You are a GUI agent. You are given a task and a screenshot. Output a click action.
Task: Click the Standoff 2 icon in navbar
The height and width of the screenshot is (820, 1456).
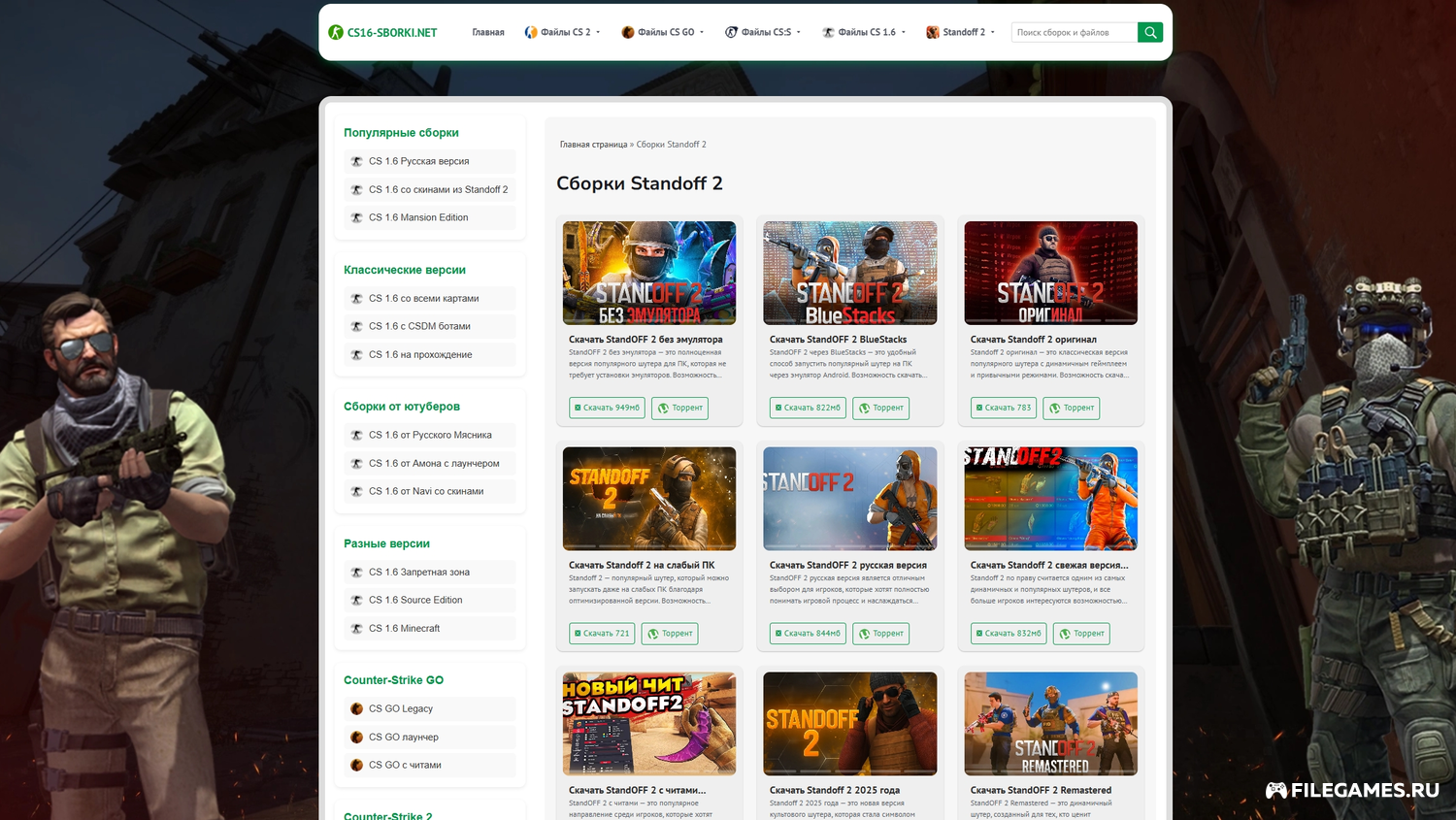click(x=932, y=32)
